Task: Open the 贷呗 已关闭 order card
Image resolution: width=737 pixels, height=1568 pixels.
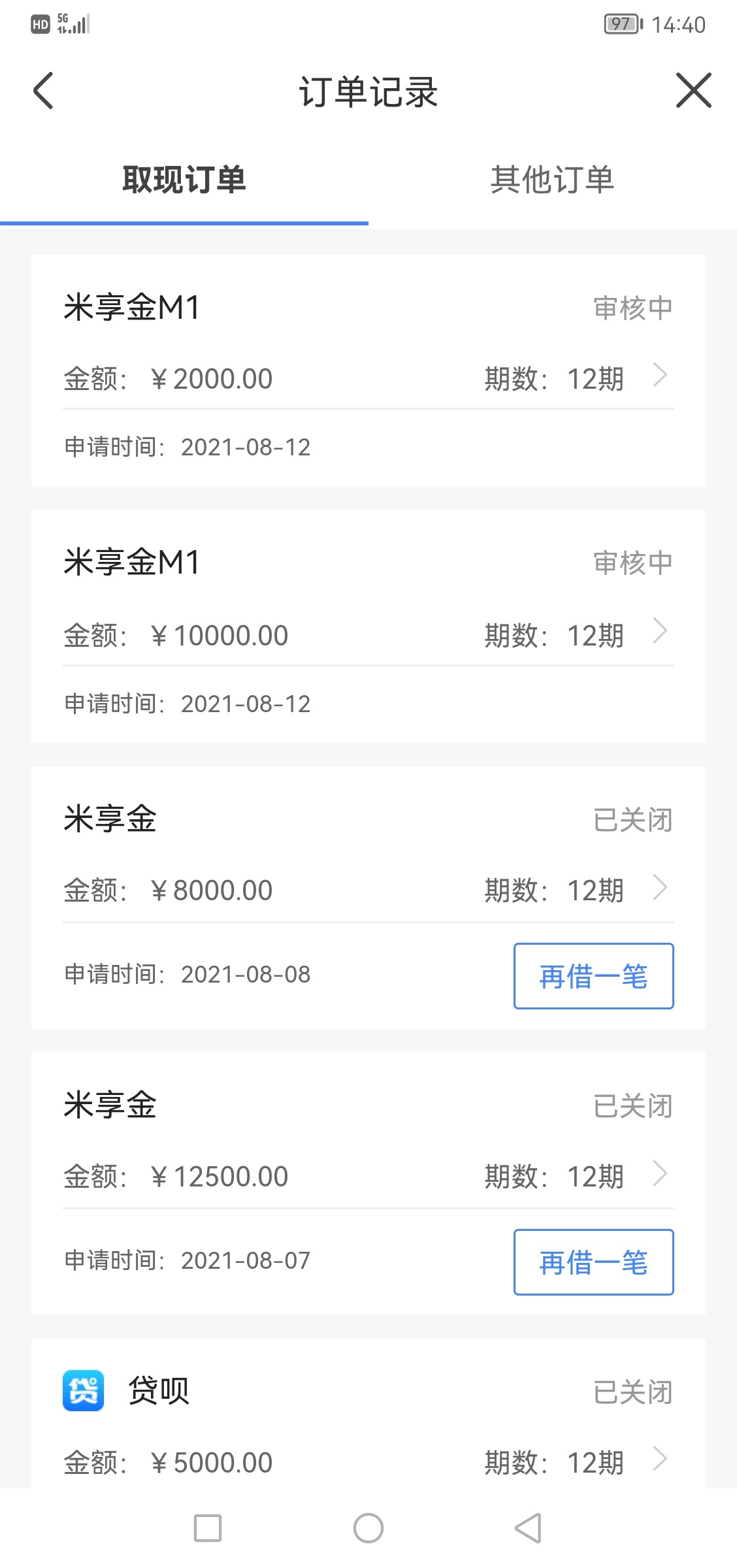Action: (x=368, y=1414)
